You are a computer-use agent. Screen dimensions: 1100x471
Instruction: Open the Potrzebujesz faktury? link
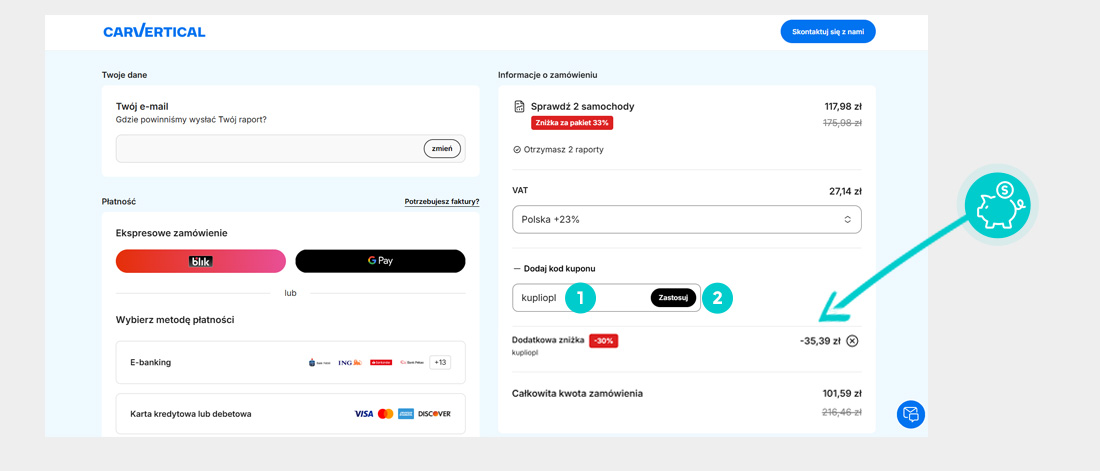click(441, 202)
